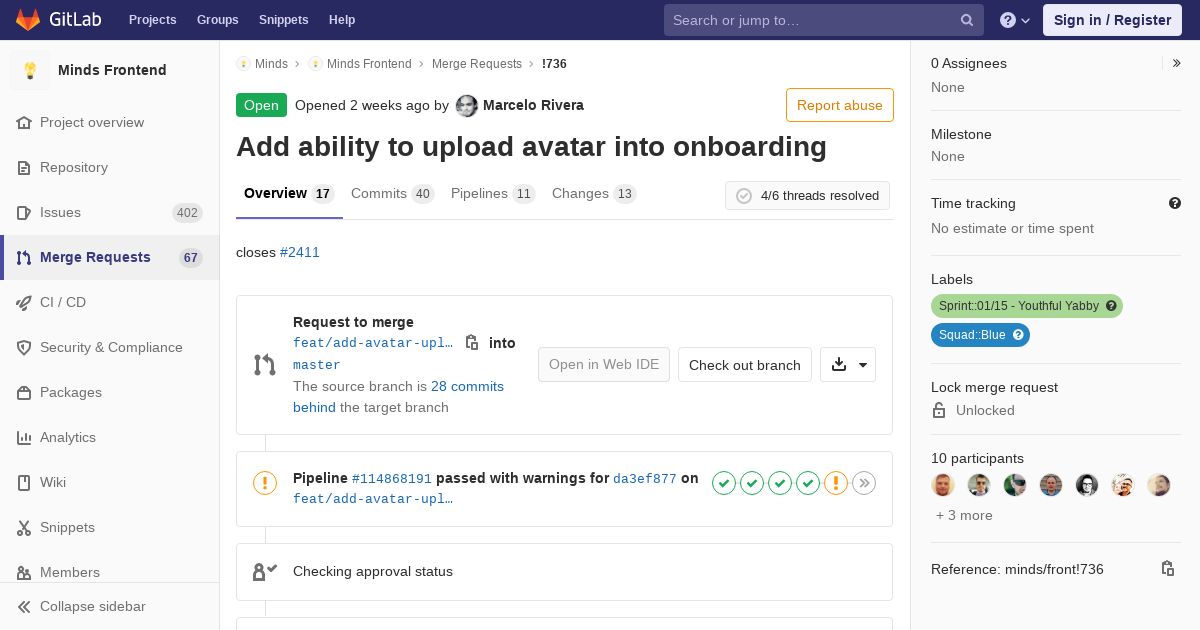Screen dimensions: 1200x630
Task: Copy the source branch name
Action: point(472,342)
